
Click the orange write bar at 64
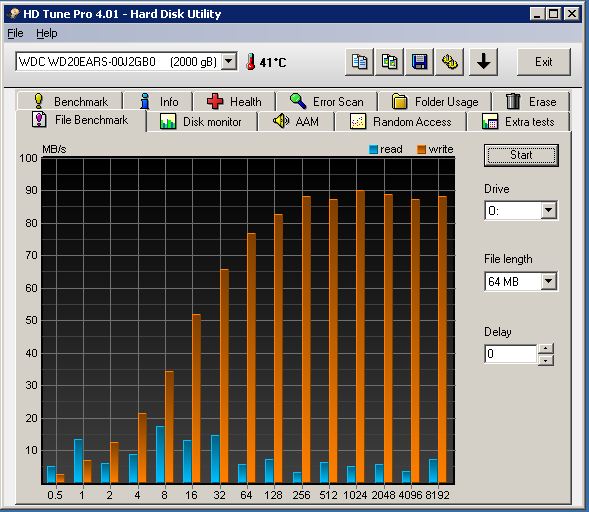251,358
